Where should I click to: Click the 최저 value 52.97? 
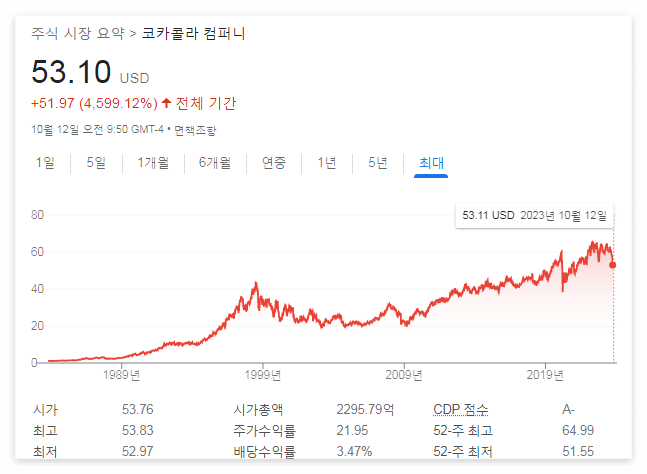[x=137, y=451]
